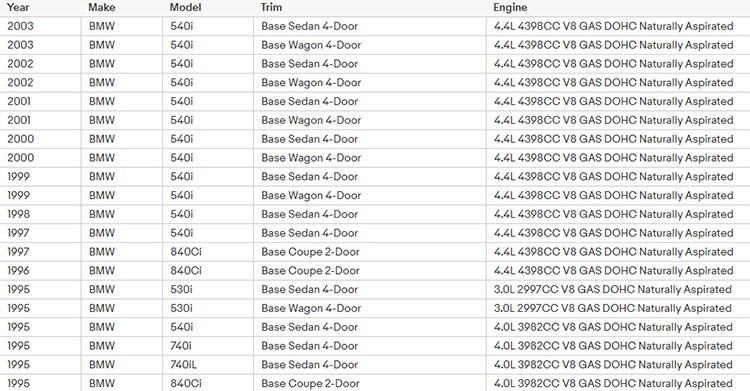Screen dimensions: 750x391
Task: Click the Model column header
Action: point(185,8)
